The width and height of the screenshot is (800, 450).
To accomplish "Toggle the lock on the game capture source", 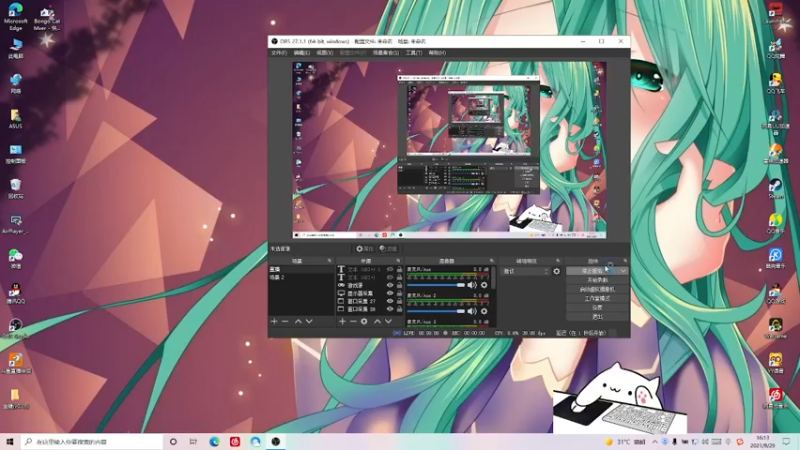I will coord(399,285).
